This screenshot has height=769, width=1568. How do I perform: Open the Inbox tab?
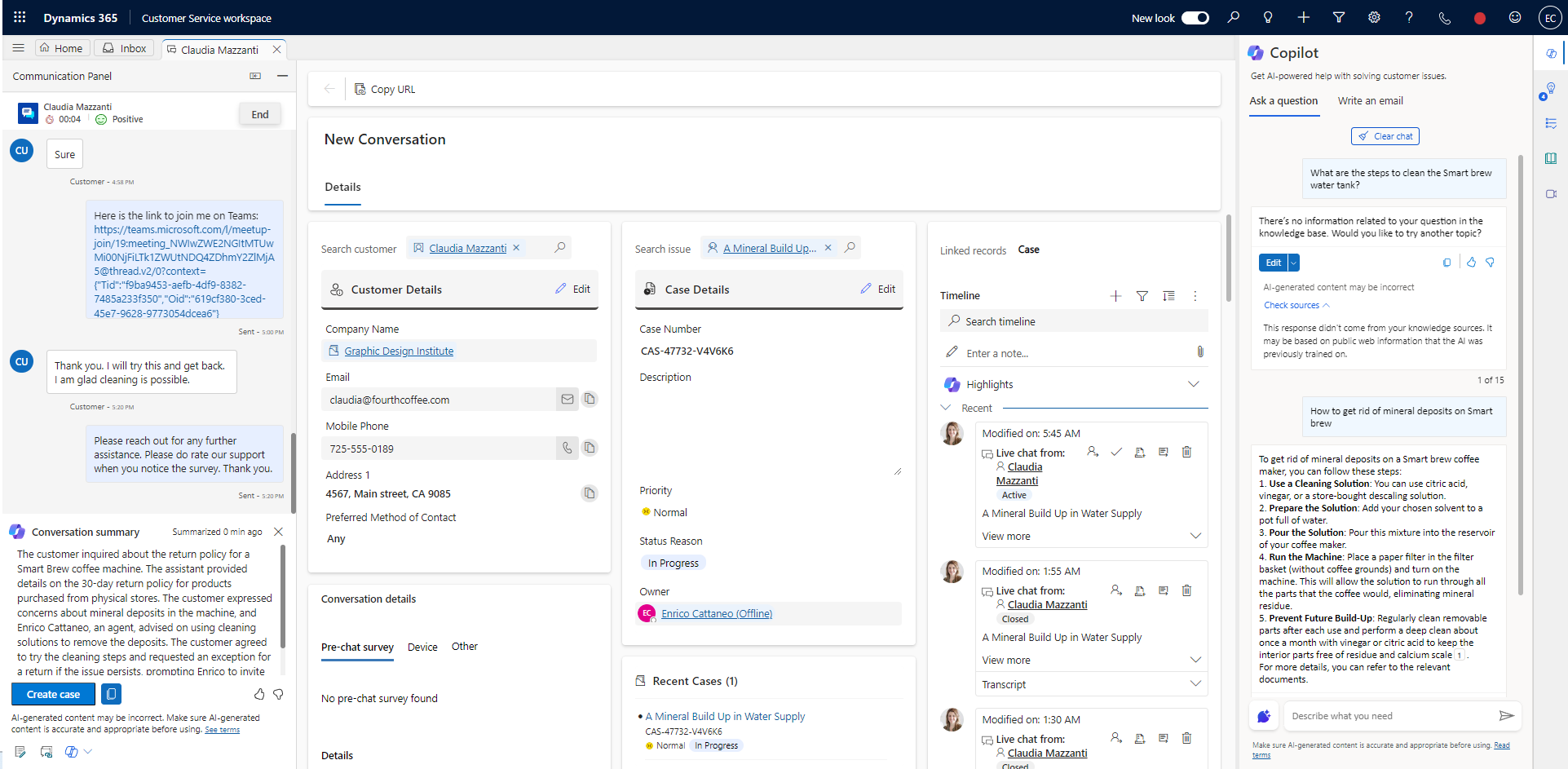123,47
